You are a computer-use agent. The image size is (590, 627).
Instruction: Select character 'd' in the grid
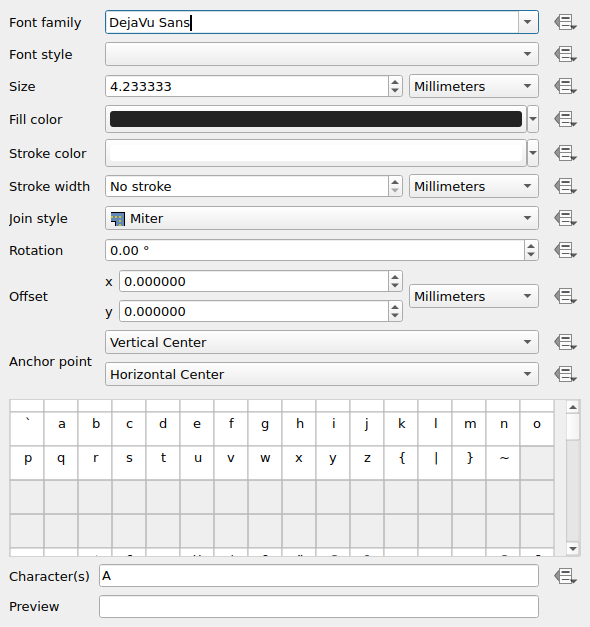click(x=163, y=428)
